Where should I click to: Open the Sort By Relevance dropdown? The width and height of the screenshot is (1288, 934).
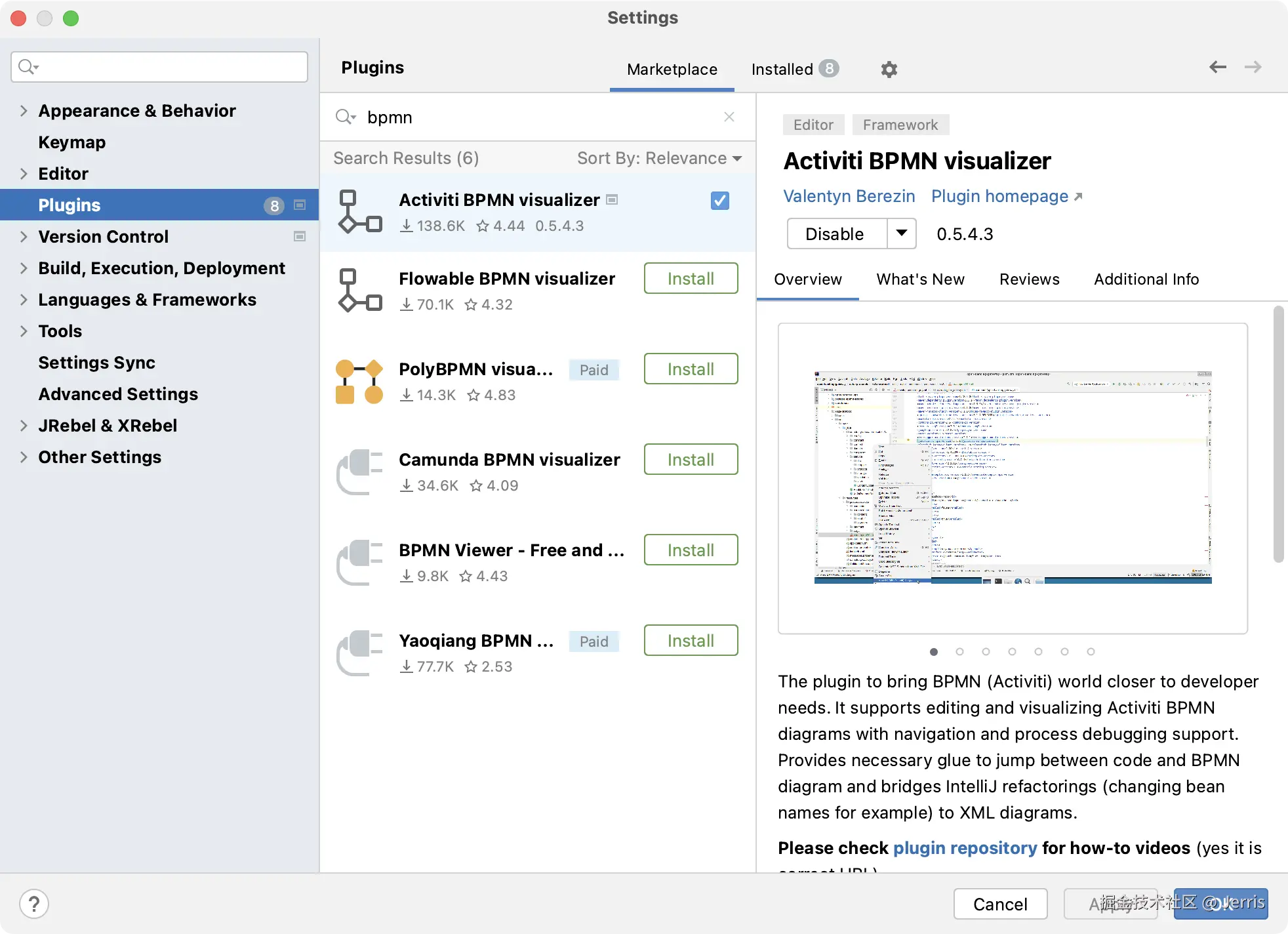[659, 158]
